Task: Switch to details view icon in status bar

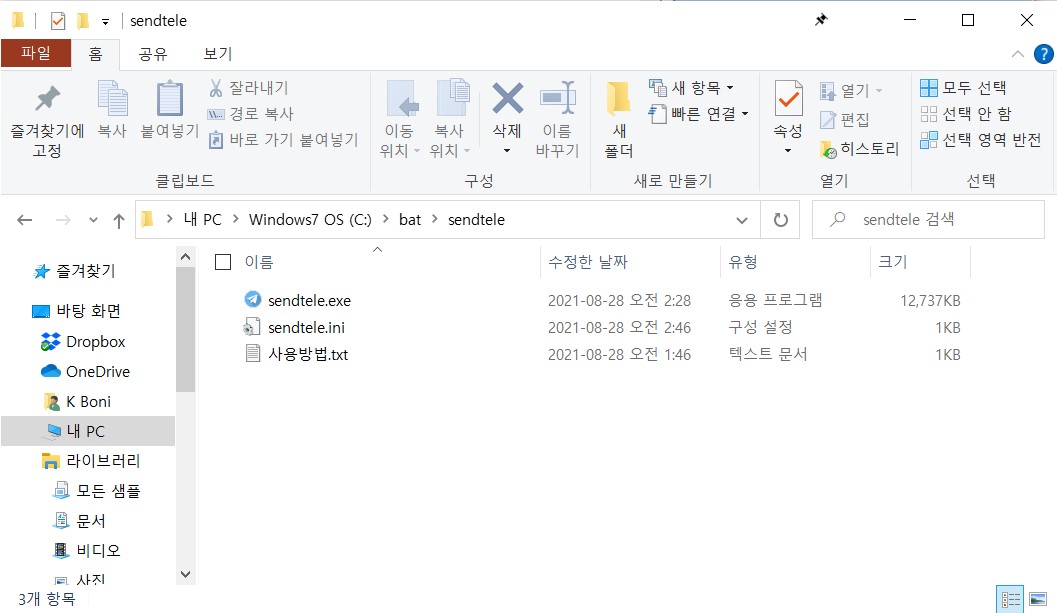Action: (x=1010, y=600)
